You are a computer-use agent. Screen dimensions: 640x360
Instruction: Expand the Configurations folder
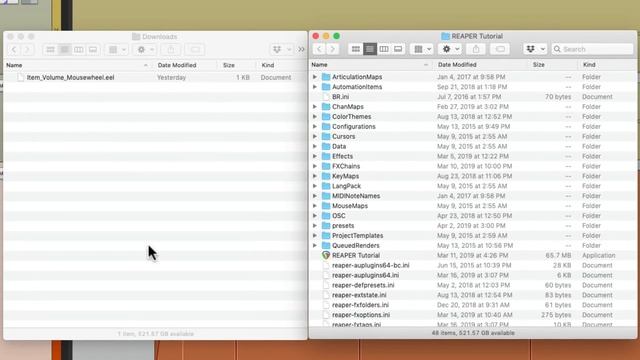coord(315,127)
